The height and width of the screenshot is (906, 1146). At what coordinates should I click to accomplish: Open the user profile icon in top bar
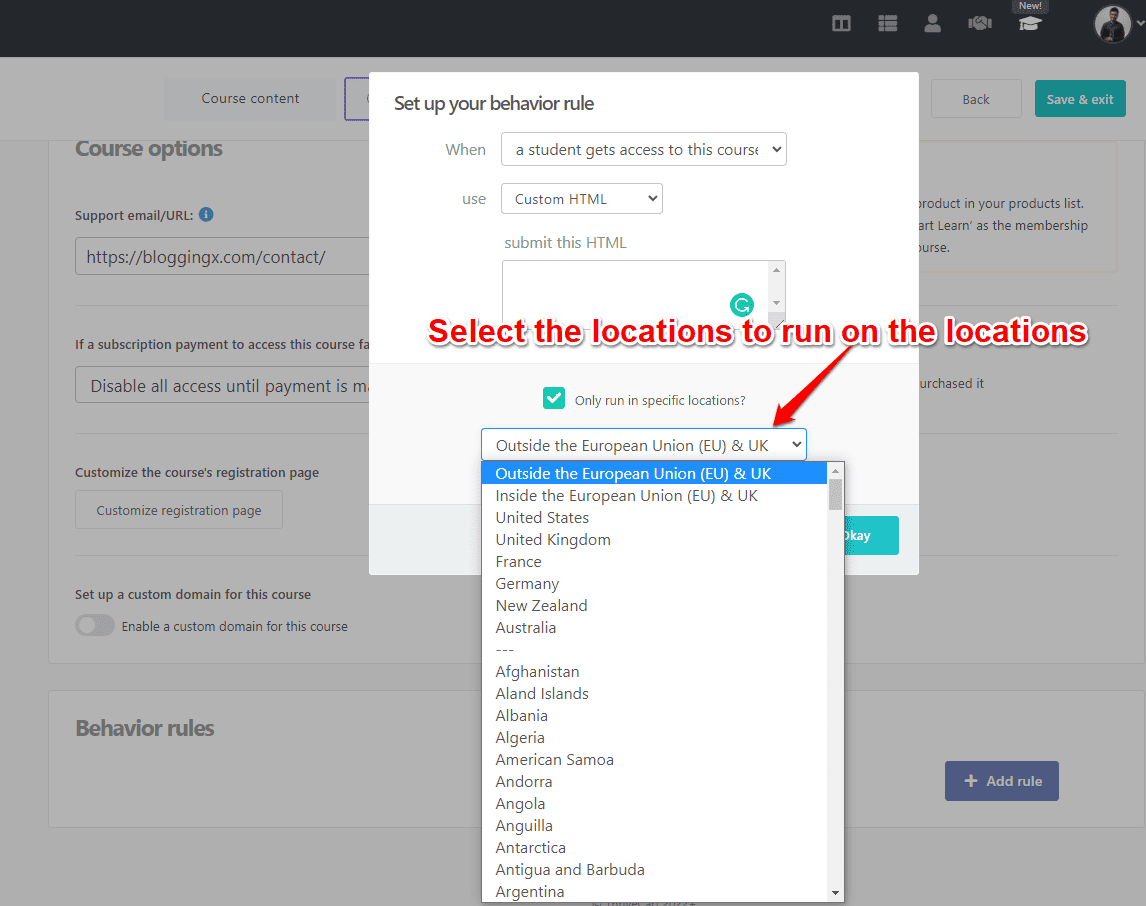pyautogui.click(x=933, y=23)
